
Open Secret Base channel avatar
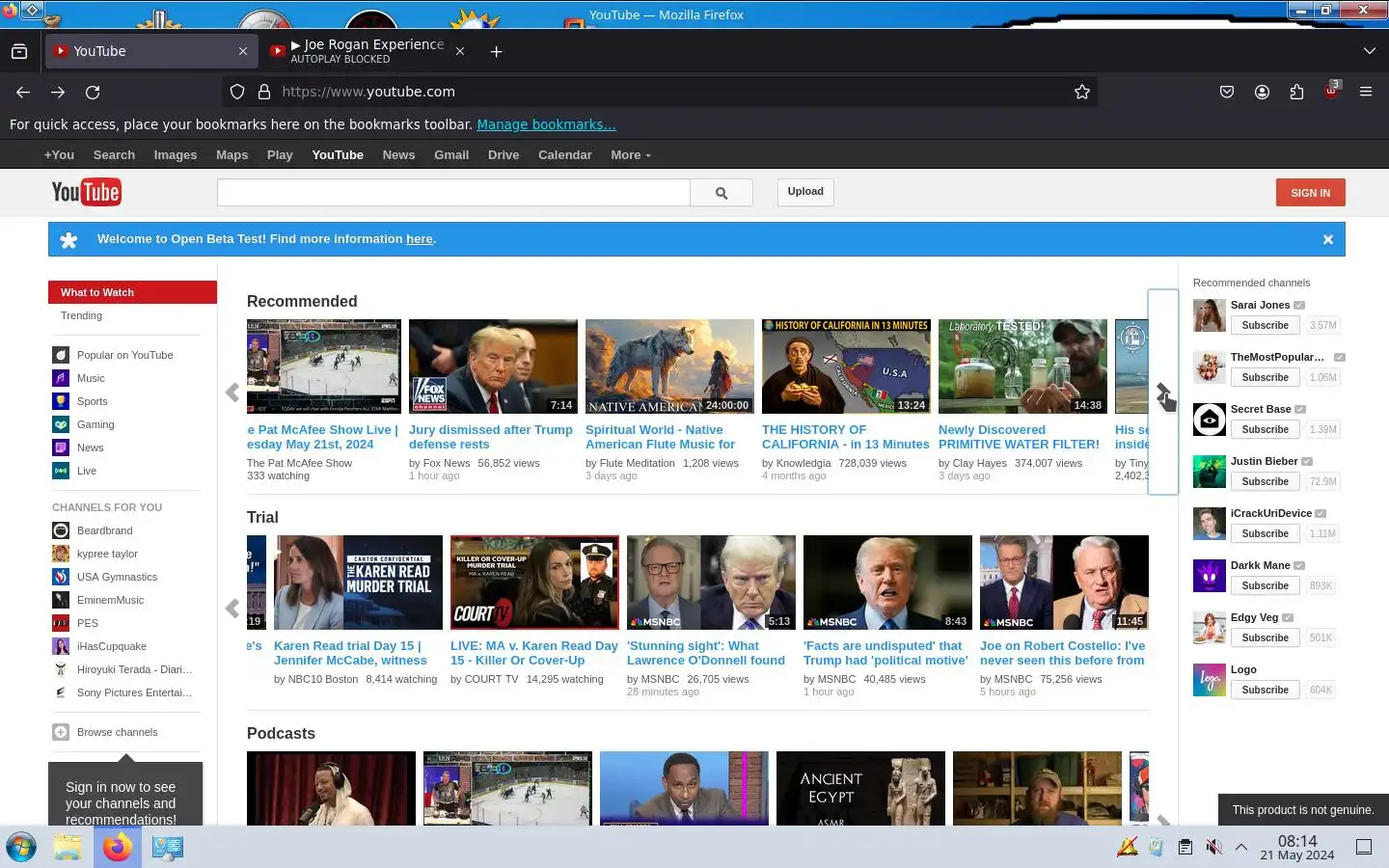coord(1210,420)
